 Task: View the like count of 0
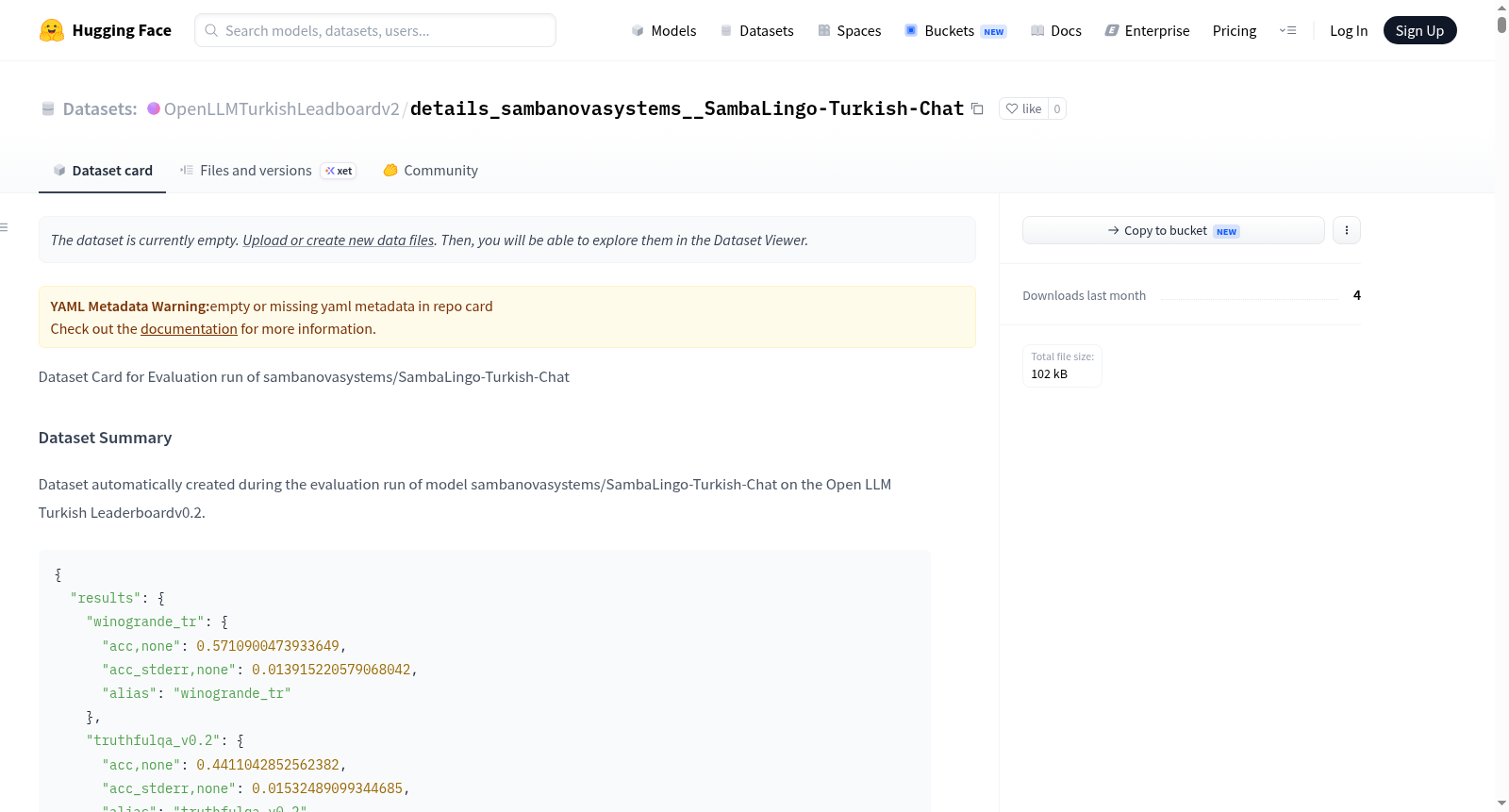pyautogui.click(x=1057, y=108)
